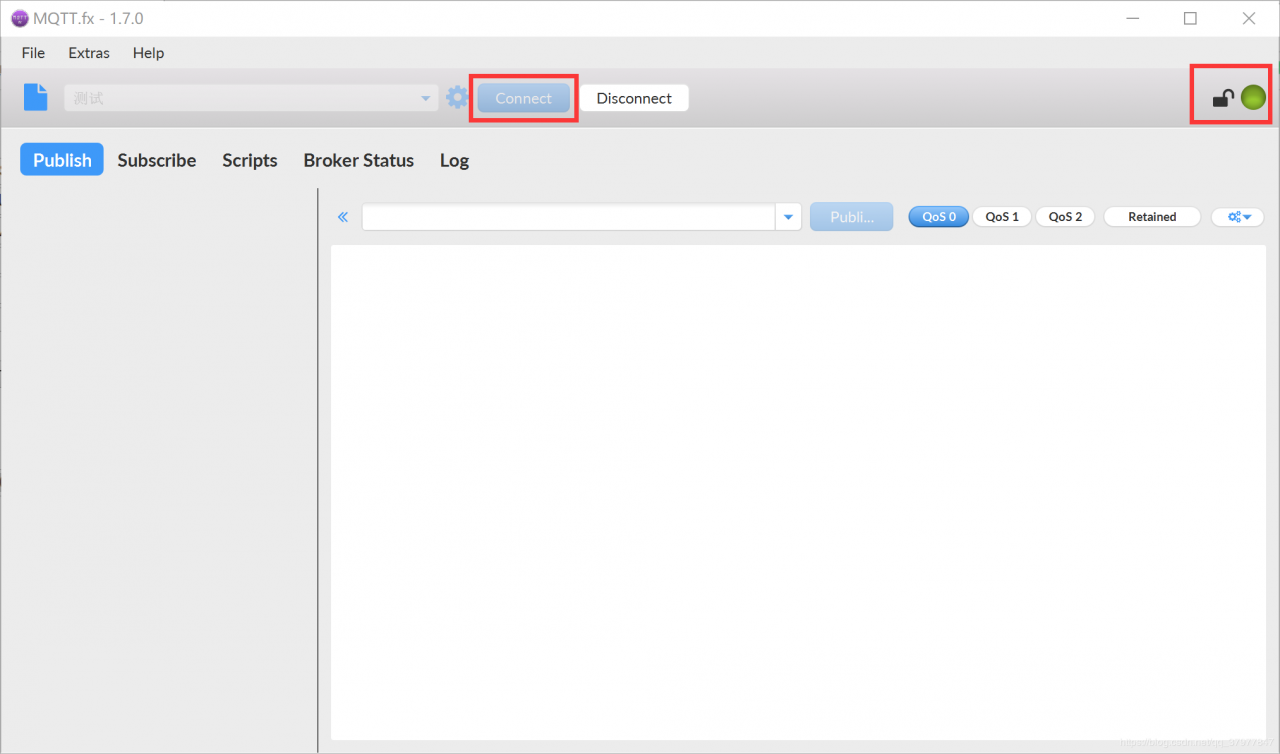Select QoS 0 option
This screenshot has width=1280, height=754.
click(939, 217)
